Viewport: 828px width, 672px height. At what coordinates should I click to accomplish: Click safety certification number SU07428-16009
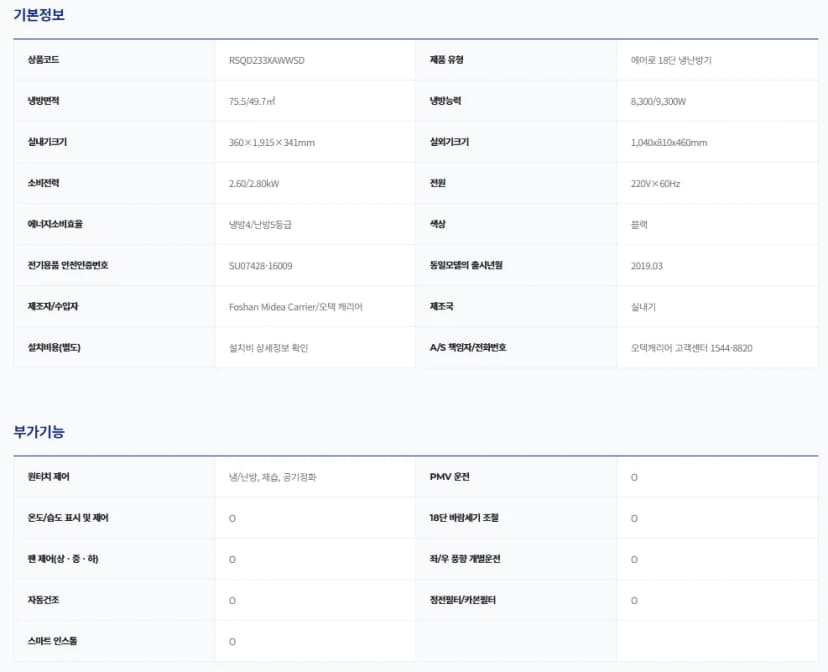click(x=260, y=266)
